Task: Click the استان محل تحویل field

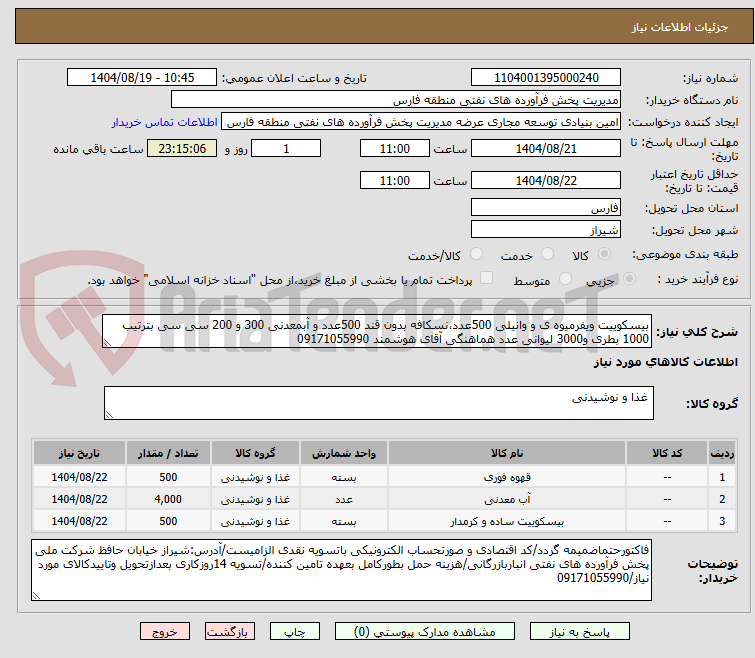Action: 545,208
